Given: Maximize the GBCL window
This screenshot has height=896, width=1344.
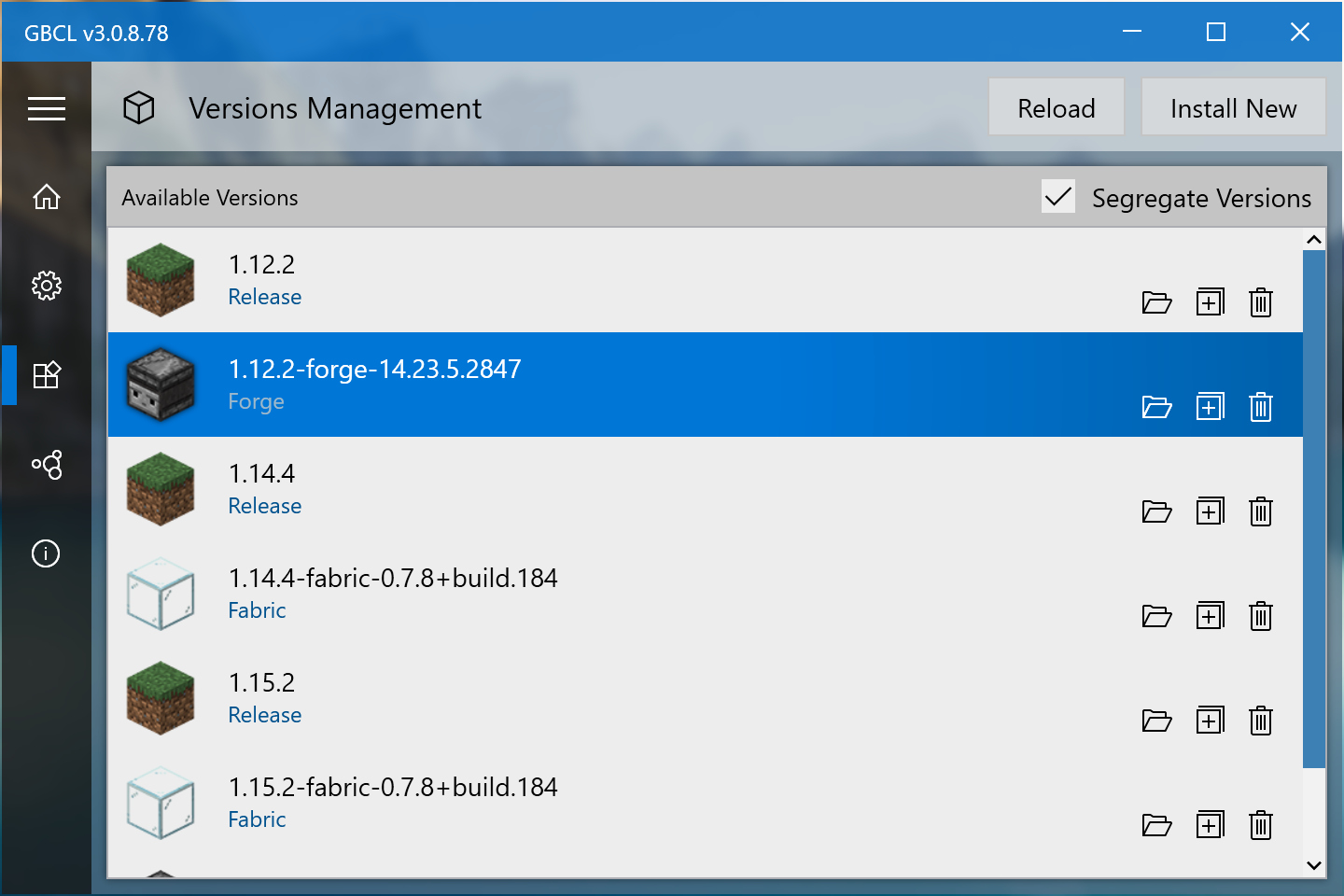Looking at the screenshot, I should click(x=1216, y=32).
